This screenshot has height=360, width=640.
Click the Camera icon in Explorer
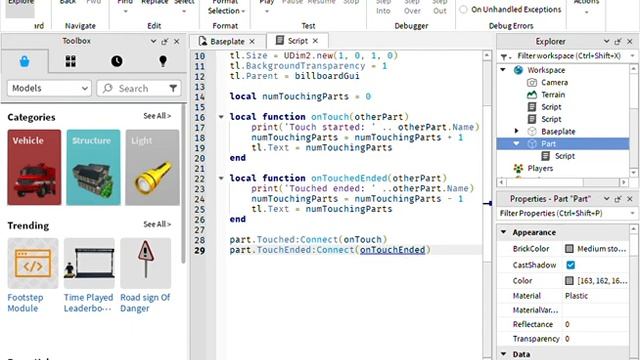532,82
